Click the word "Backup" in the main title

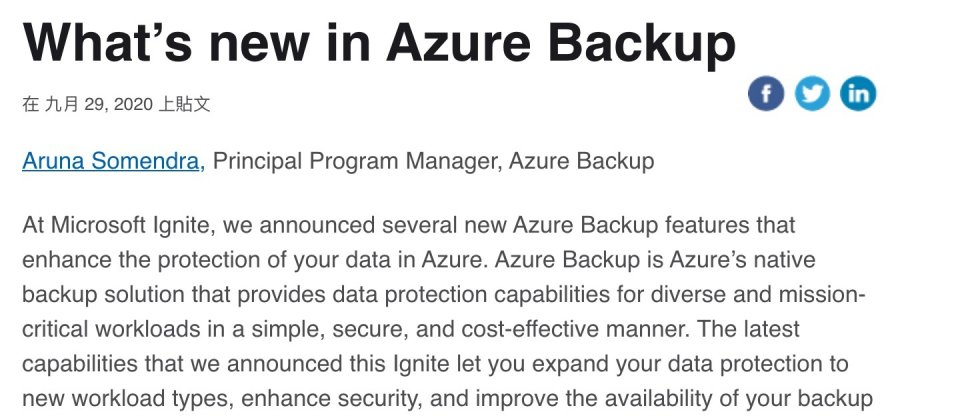click(642, 43)
